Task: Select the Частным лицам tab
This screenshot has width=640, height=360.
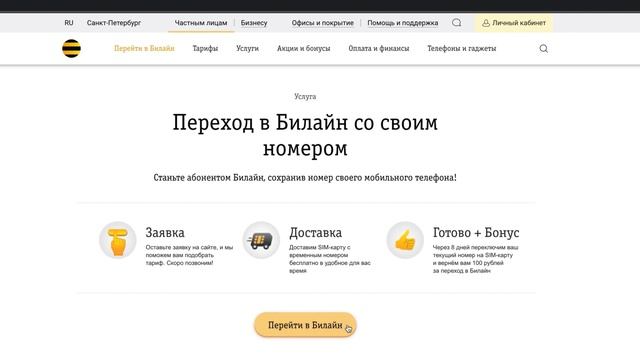Action: [x=201, y=23]
